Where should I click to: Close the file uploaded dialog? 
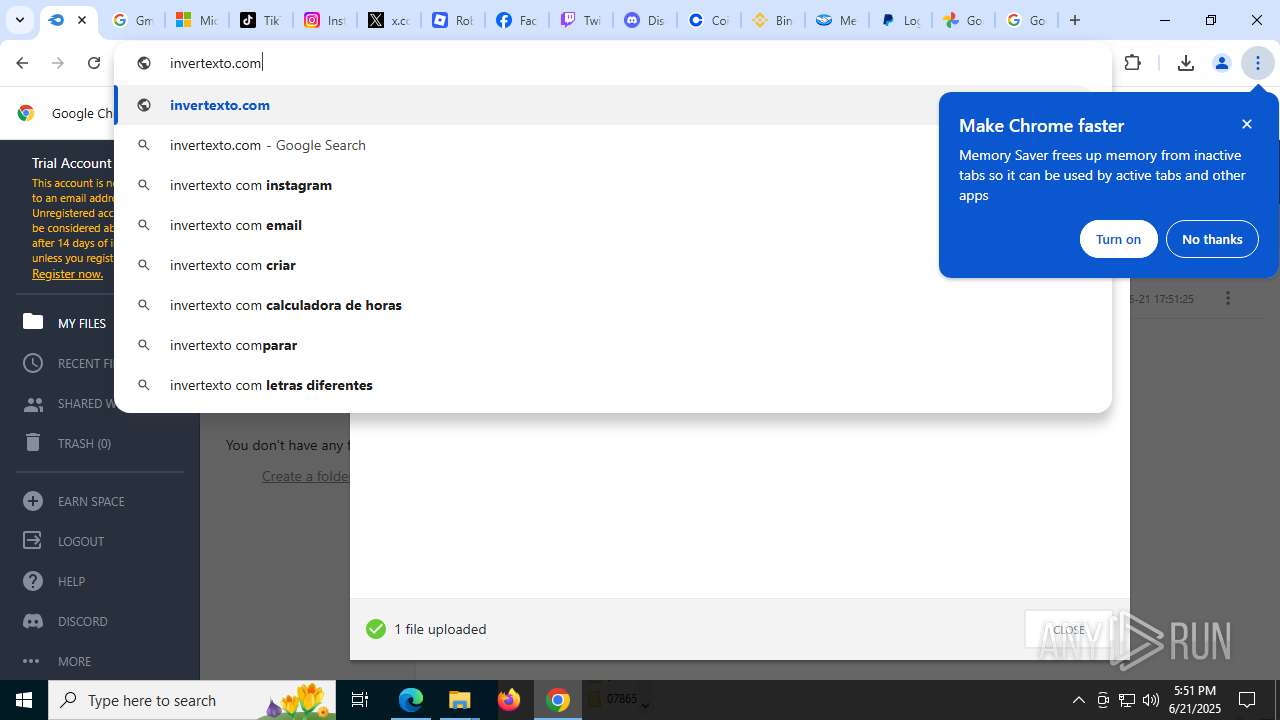tap(1069, 629)
